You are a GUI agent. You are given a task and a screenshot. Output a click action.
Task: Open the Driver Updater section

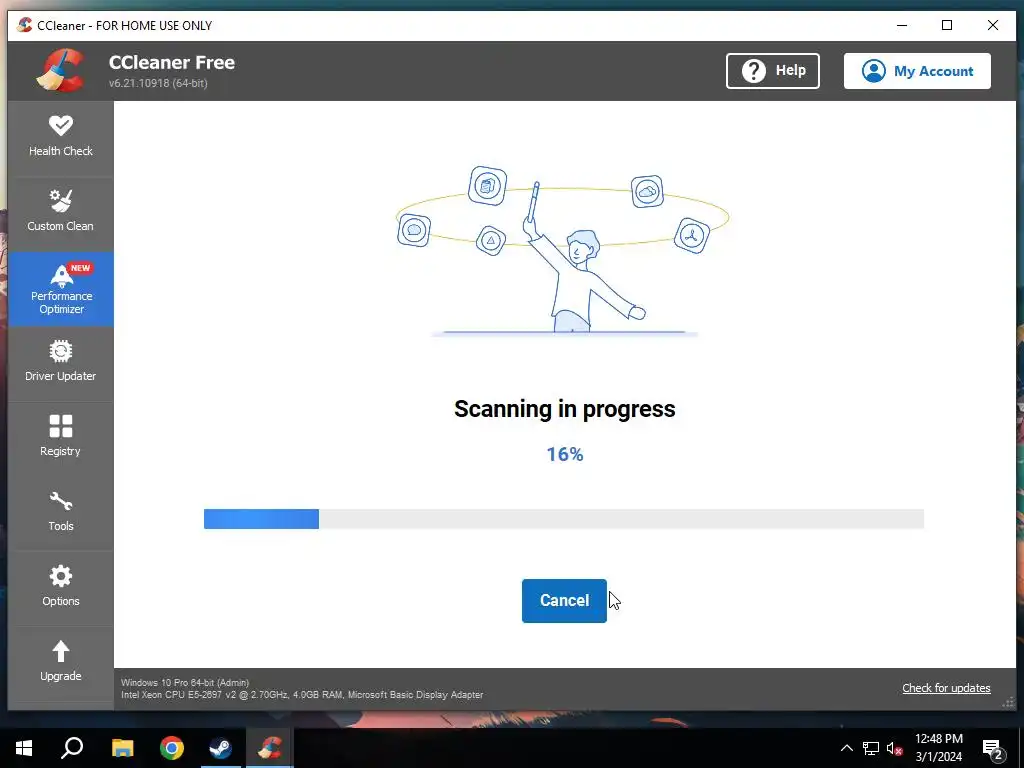point(61,363)
